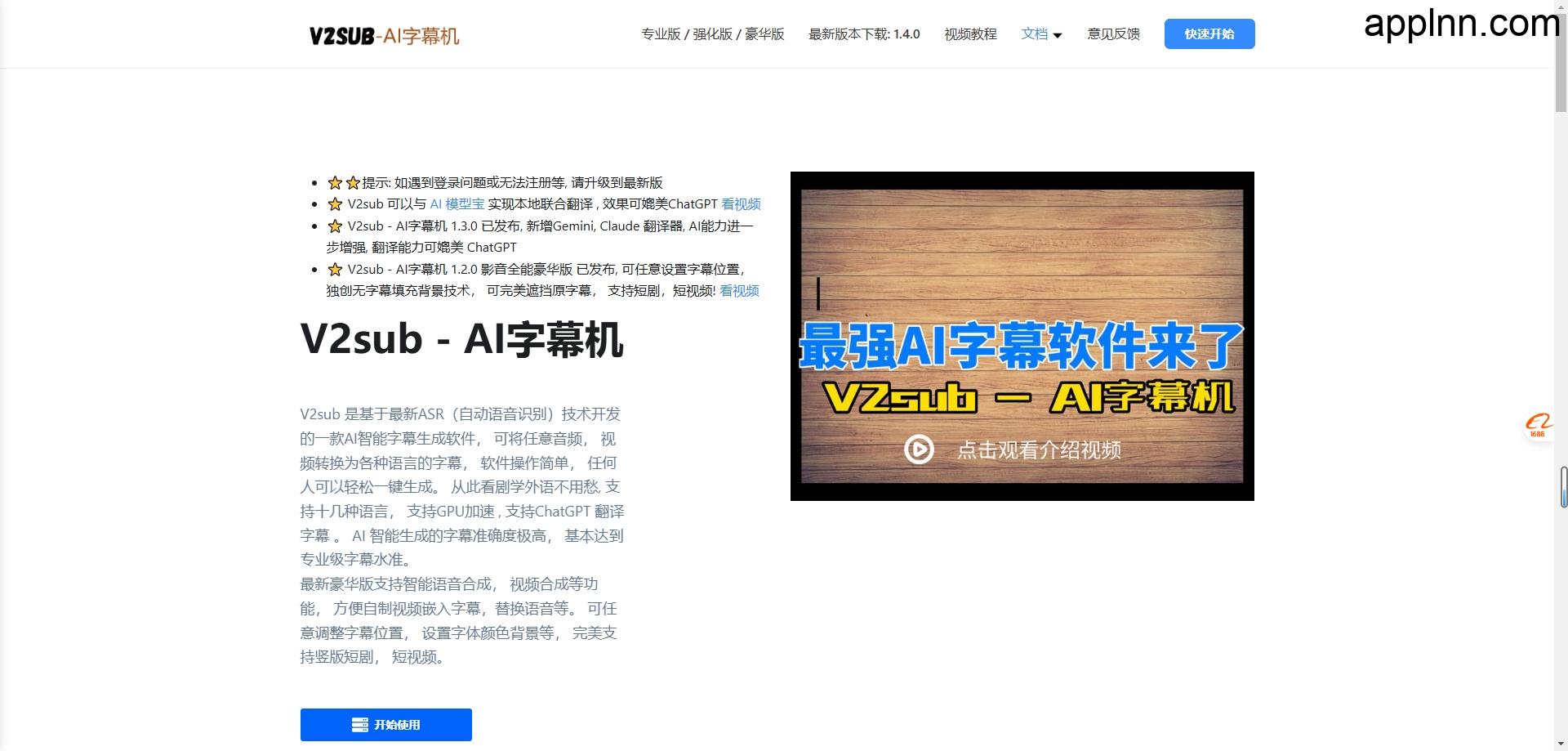
Task: Click the star icon beside the 1.3.0 announcement
Action: 334,226
